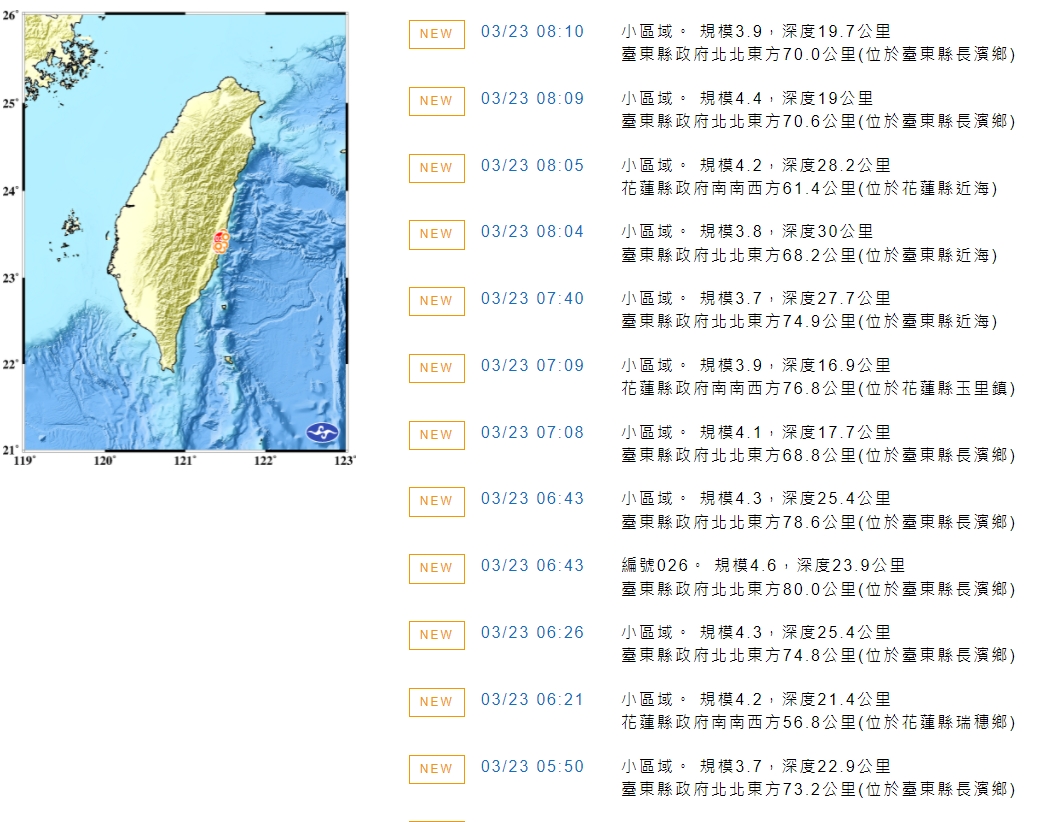1044x822 pixels.
Task: Click location text 臺東縣政府北北東方74.8公里
Action: 739,656
